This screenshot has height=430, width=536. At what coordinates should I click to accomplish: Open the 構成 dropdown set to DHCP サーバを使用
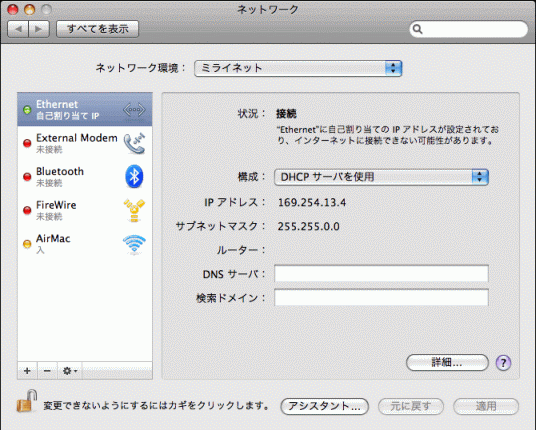click(381, 177)
